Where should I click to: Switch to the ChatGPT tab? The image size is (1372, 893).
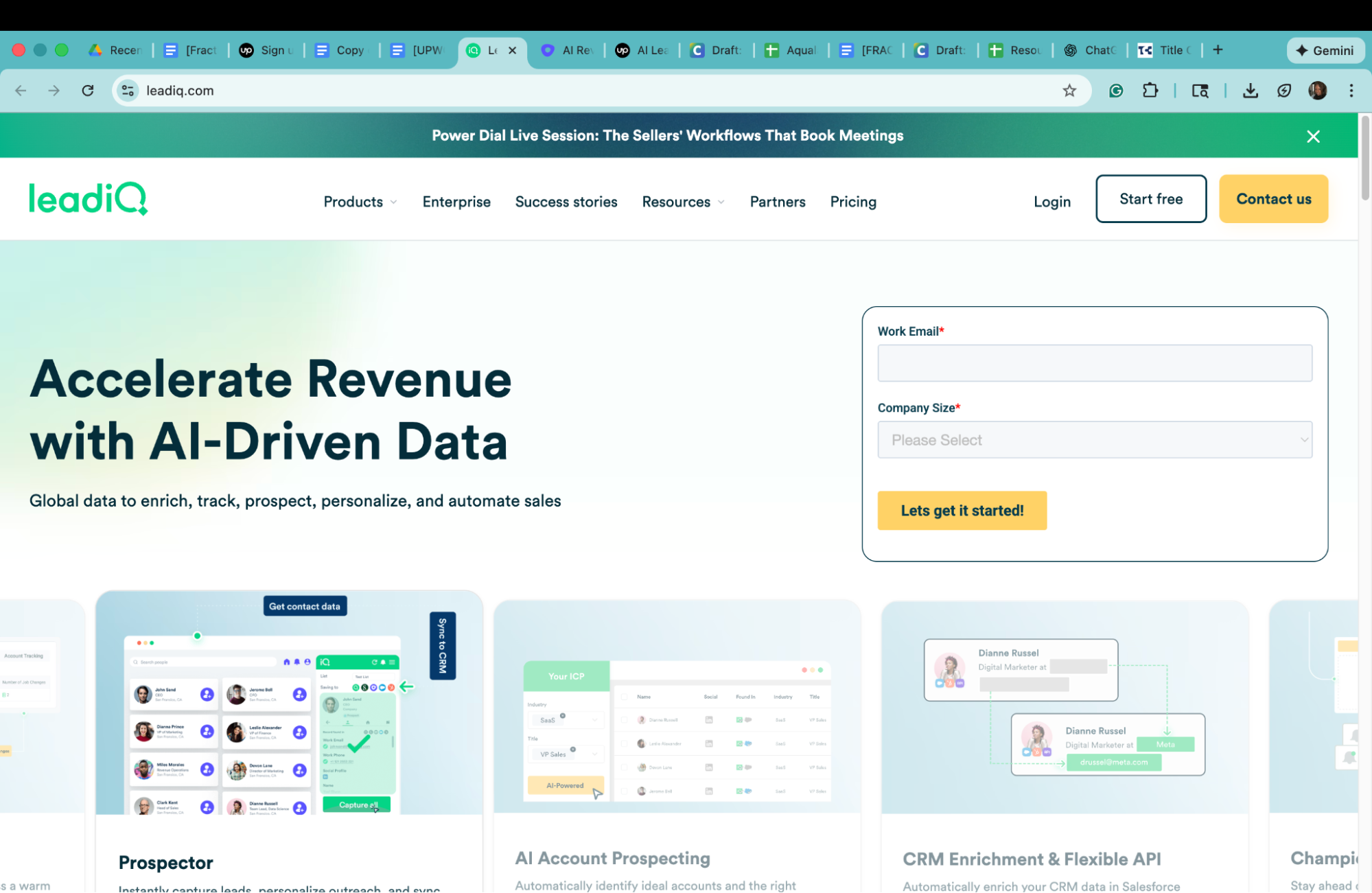pos(1090,50)
